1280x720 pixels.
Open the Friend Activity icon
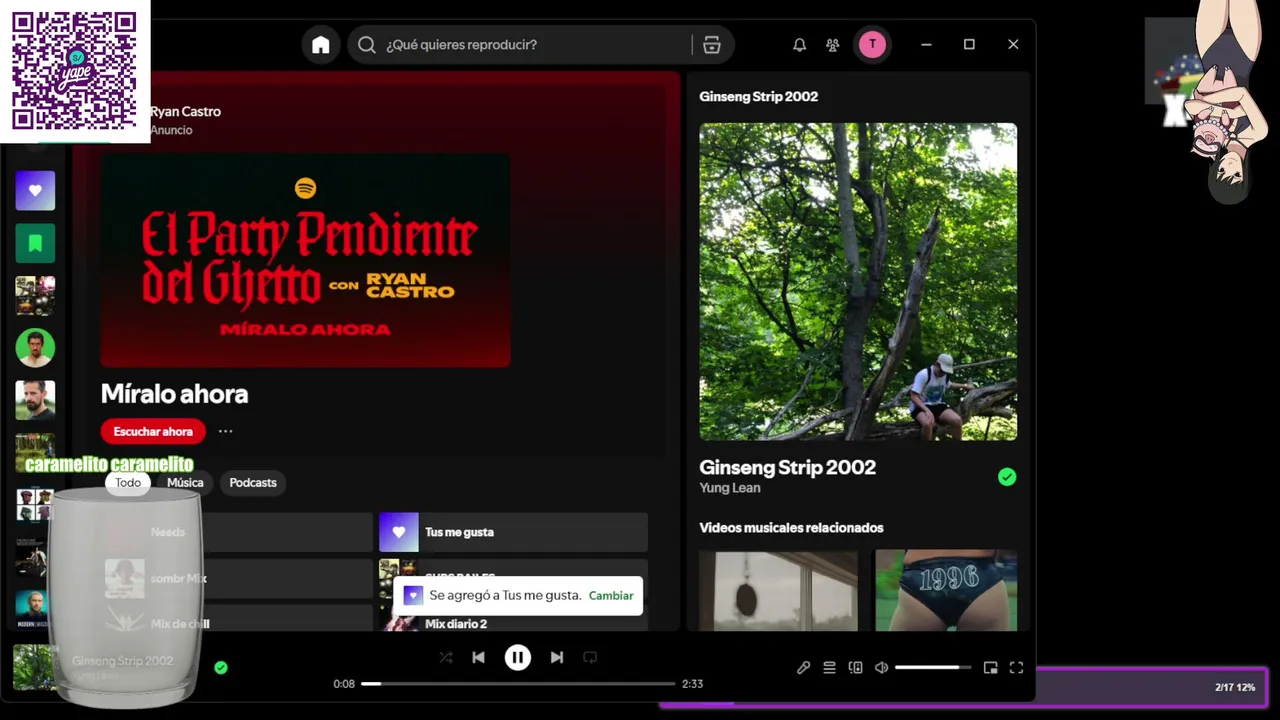832,45
